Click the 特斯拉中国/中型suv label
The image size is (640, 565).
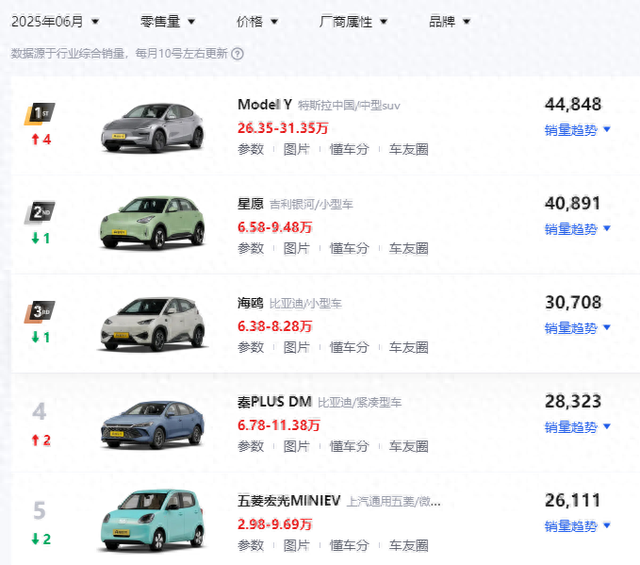[x=349, y=105]
